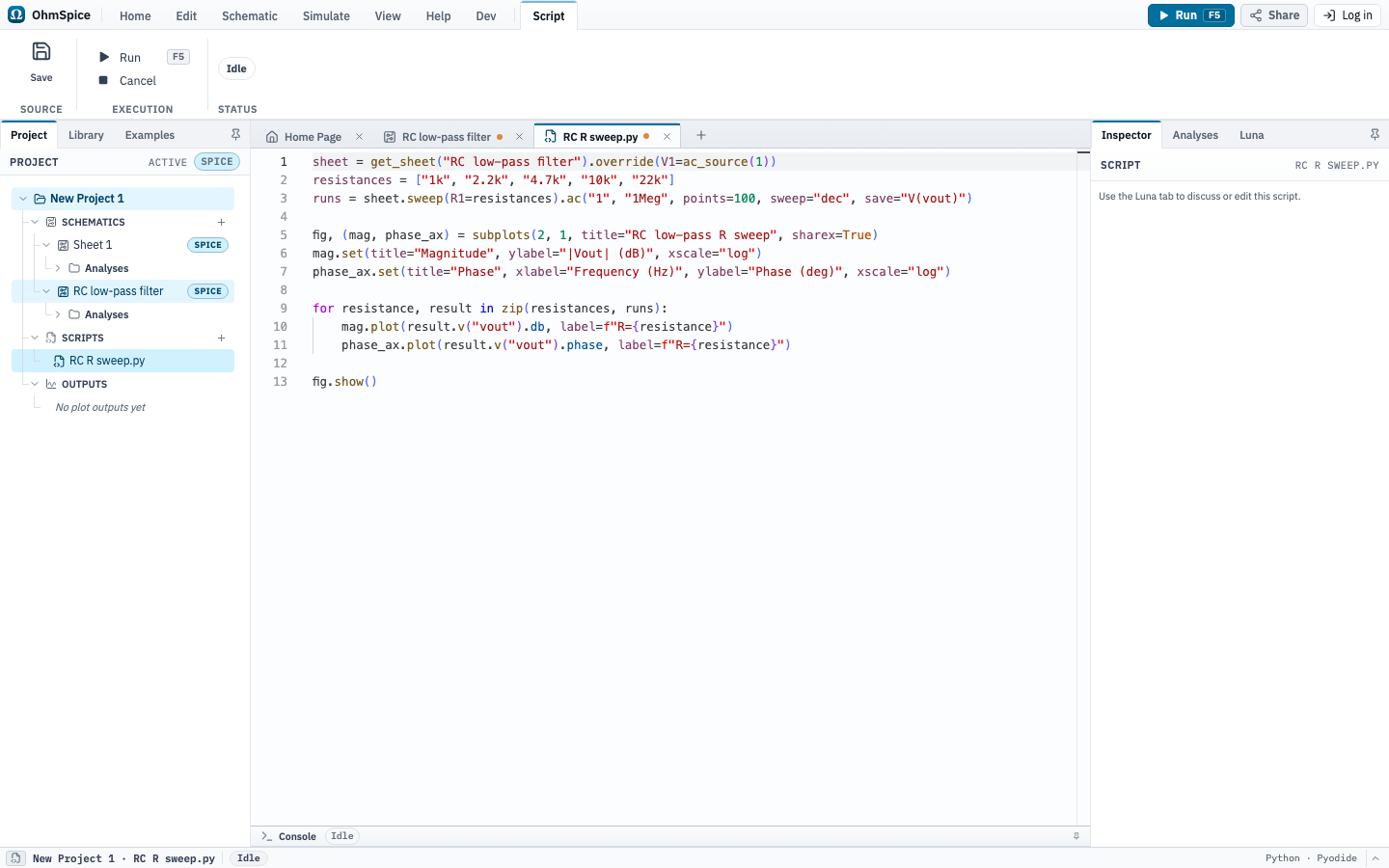1389x868 pixels.
Task: Pin the Console panel
Action: [1076, 836]
